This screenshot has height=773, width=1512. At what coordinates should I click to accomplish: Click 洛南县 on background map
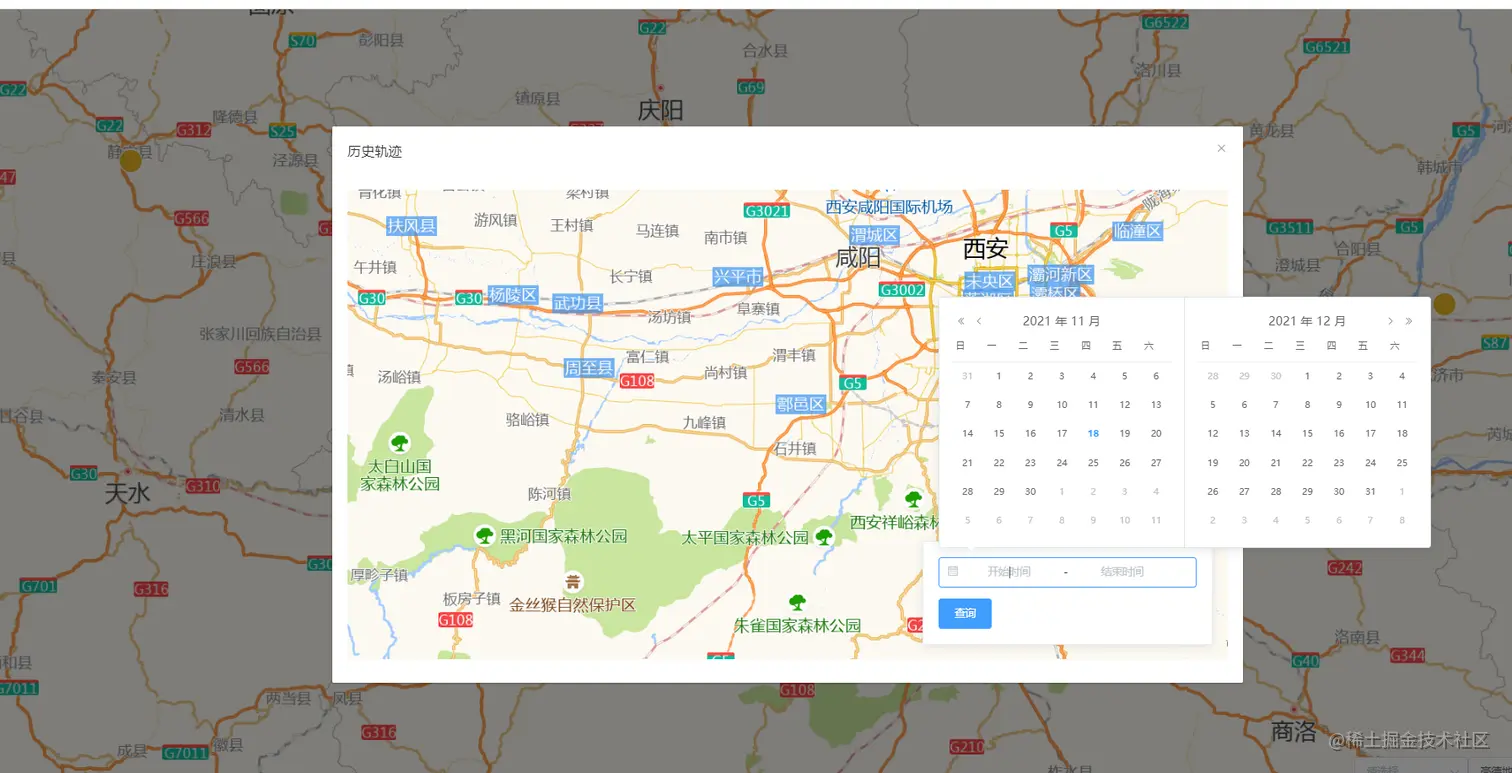(x=1357, y=637)
